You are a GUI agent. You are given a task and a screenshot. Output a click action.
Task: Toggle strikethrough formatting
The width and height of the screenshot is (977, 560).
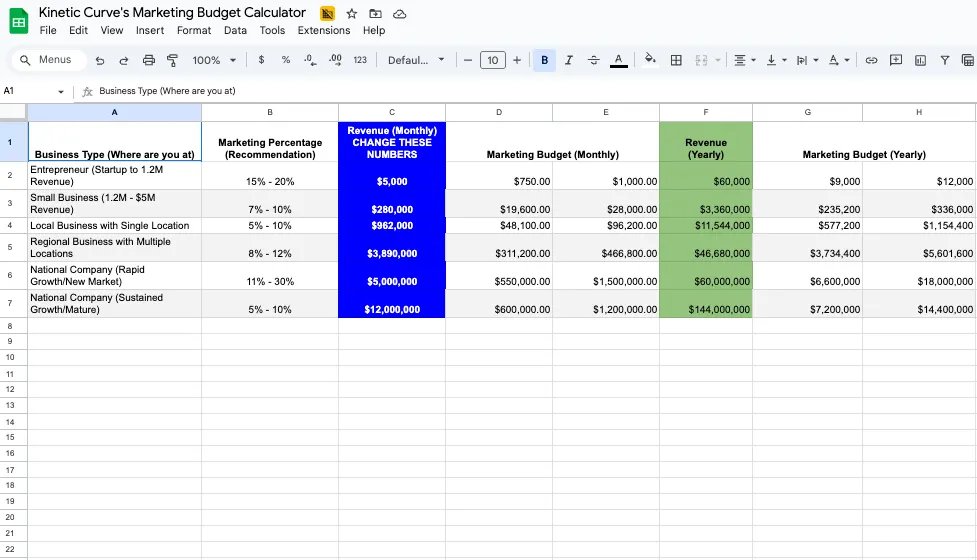click(x=594, y=60)
